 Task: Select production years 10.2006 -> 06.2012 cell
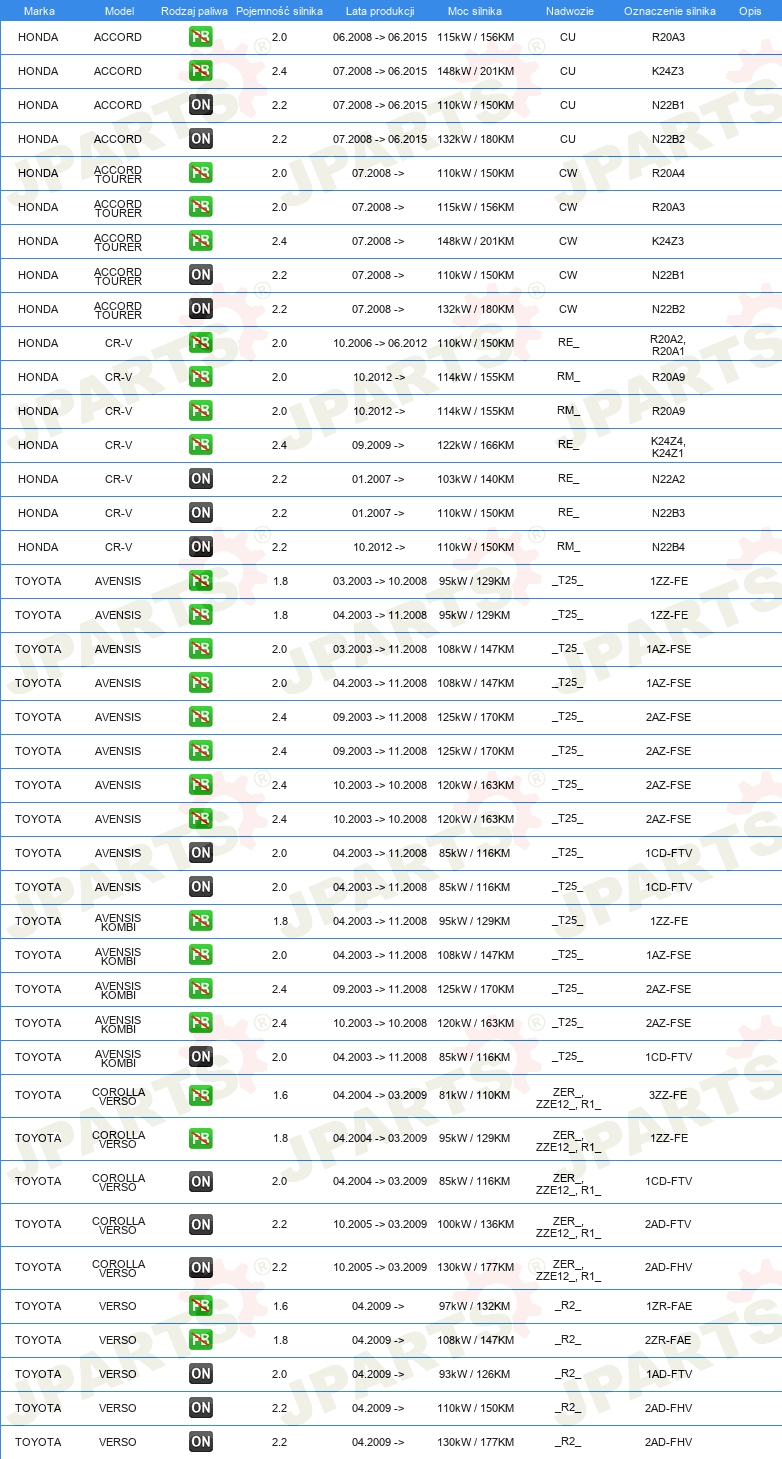point(380,343)
